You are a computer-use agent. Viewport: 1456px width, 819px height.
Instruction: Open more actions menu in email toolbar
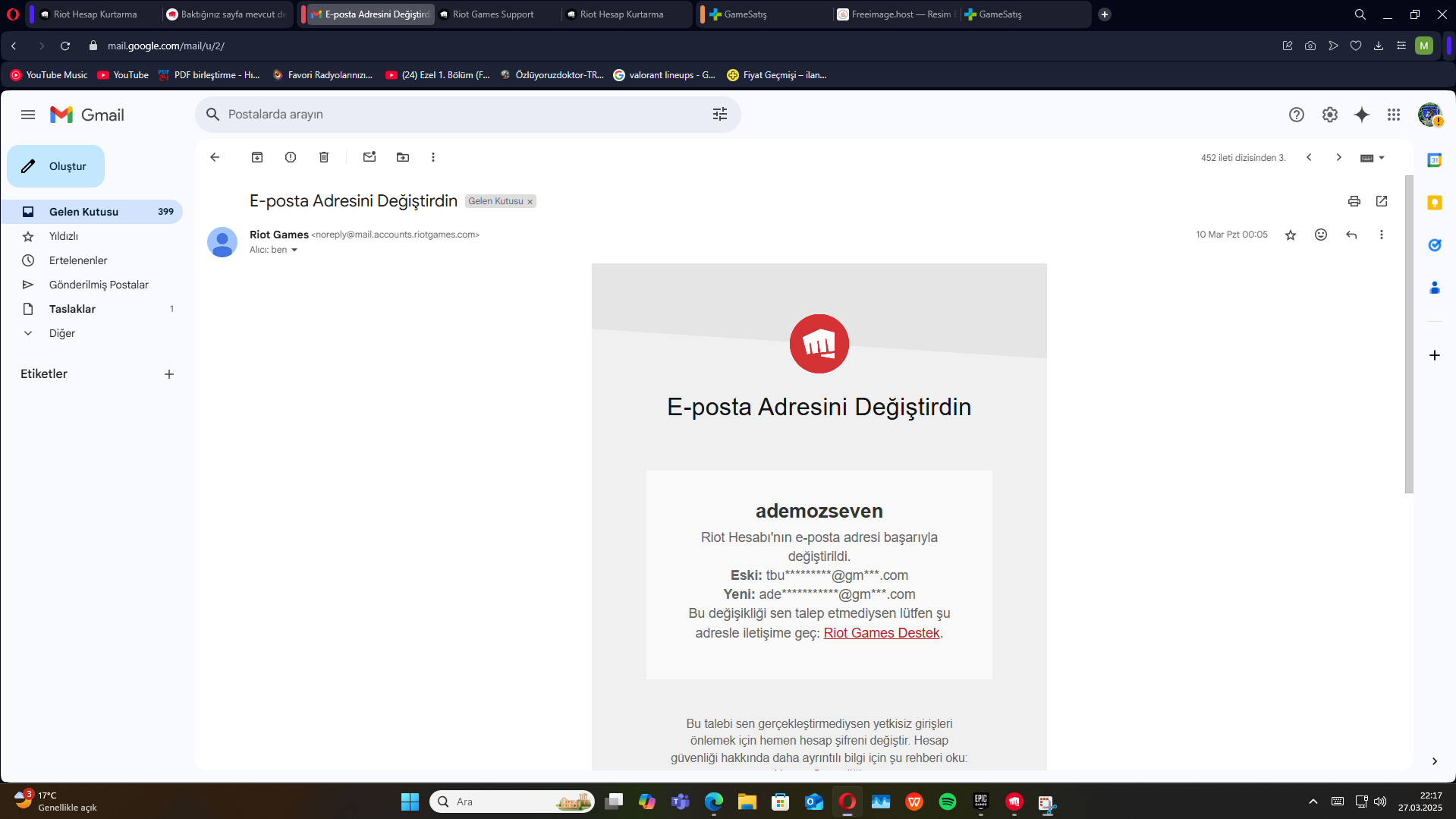tap(433, 157)
